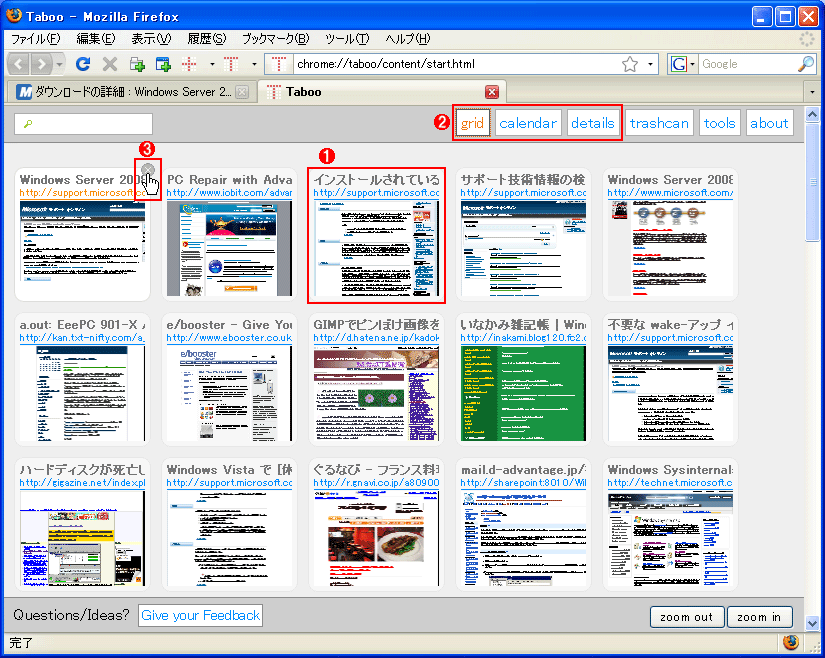Click the vertical scrollbar thumb
Image resolution: width=825 pixels, height=658 pixels.
[812, 181]
